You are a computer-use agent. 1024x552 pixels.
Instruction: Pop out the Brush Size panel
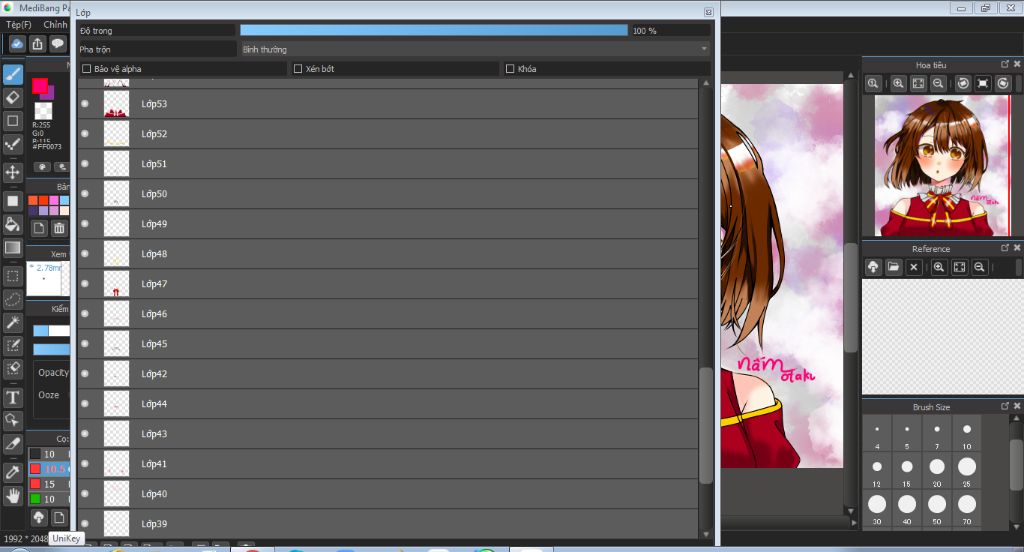point(1005,406)
